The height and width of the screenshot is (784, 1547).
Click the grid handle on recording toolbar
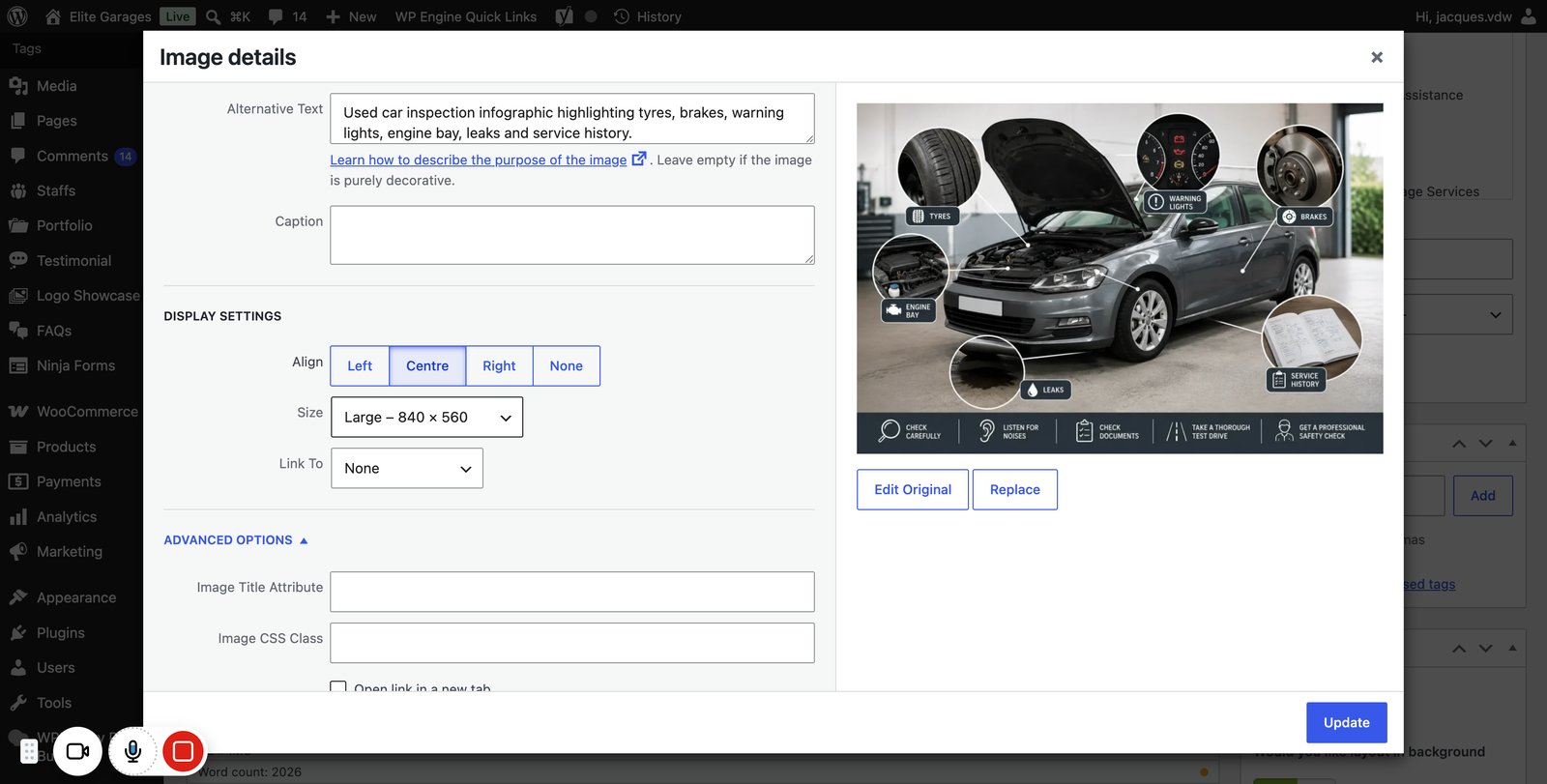pyautogui.click(x=29, y=751)
